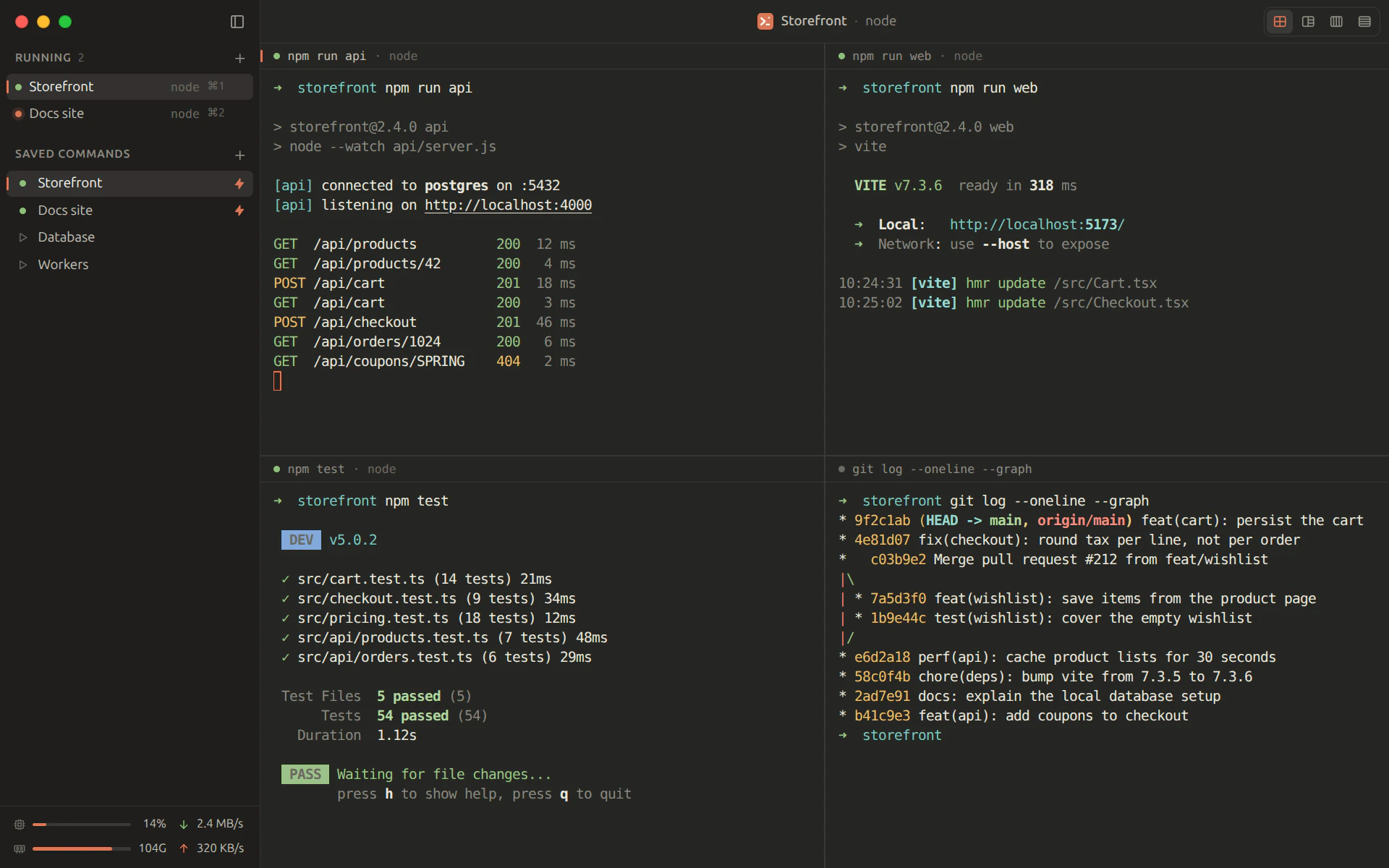This screenshot has height=868, width=1389.
Task: Expand the Database saved command
Action: pos(23,237)
